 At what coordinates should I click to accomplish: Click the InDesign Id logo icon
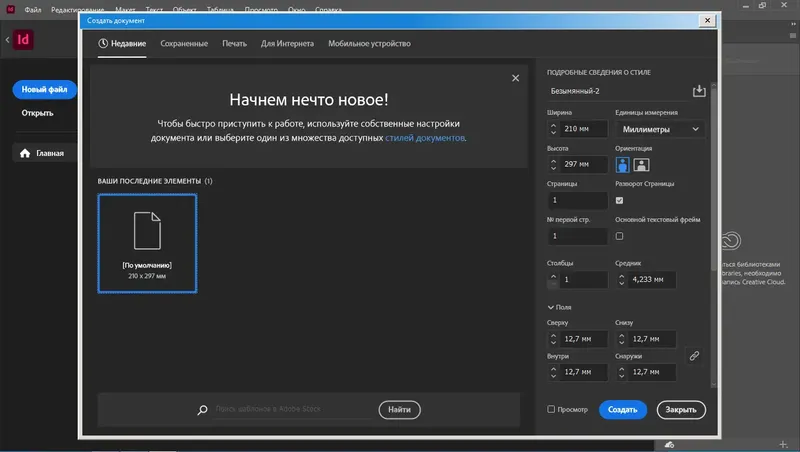tap(23, 40)
